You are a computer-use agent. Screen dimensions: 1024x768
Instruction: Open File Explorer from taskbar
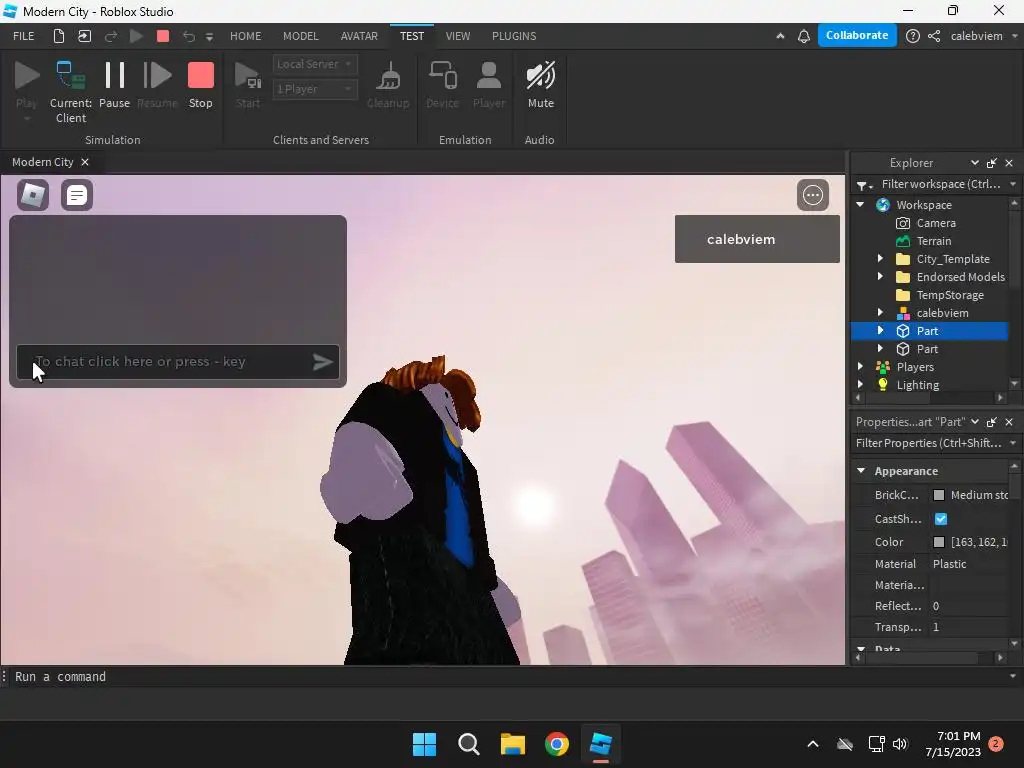click(513, 744)
